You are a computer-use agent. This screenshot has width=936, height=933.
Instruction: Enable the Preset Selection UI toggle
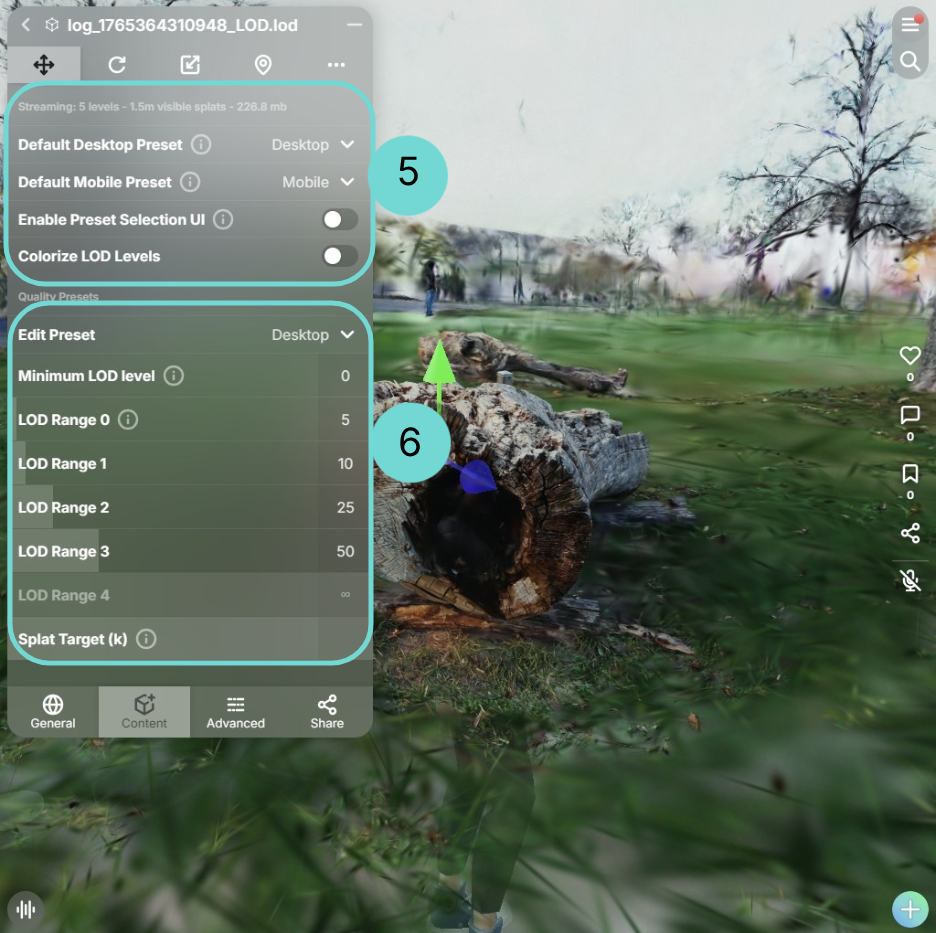click(339, 219)
